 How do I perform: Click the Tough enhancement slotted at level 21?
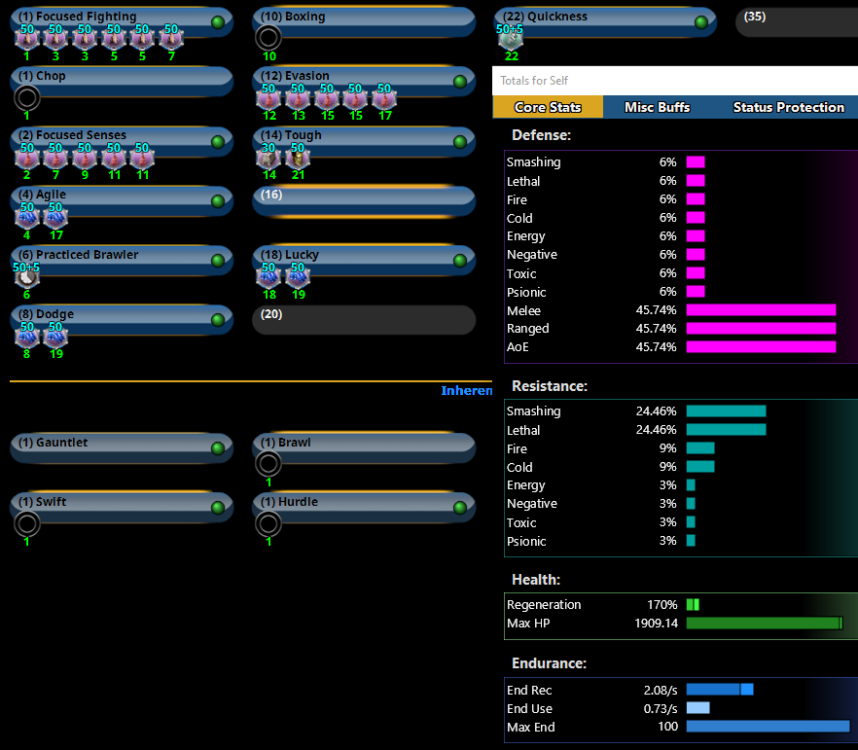[298, 157]
